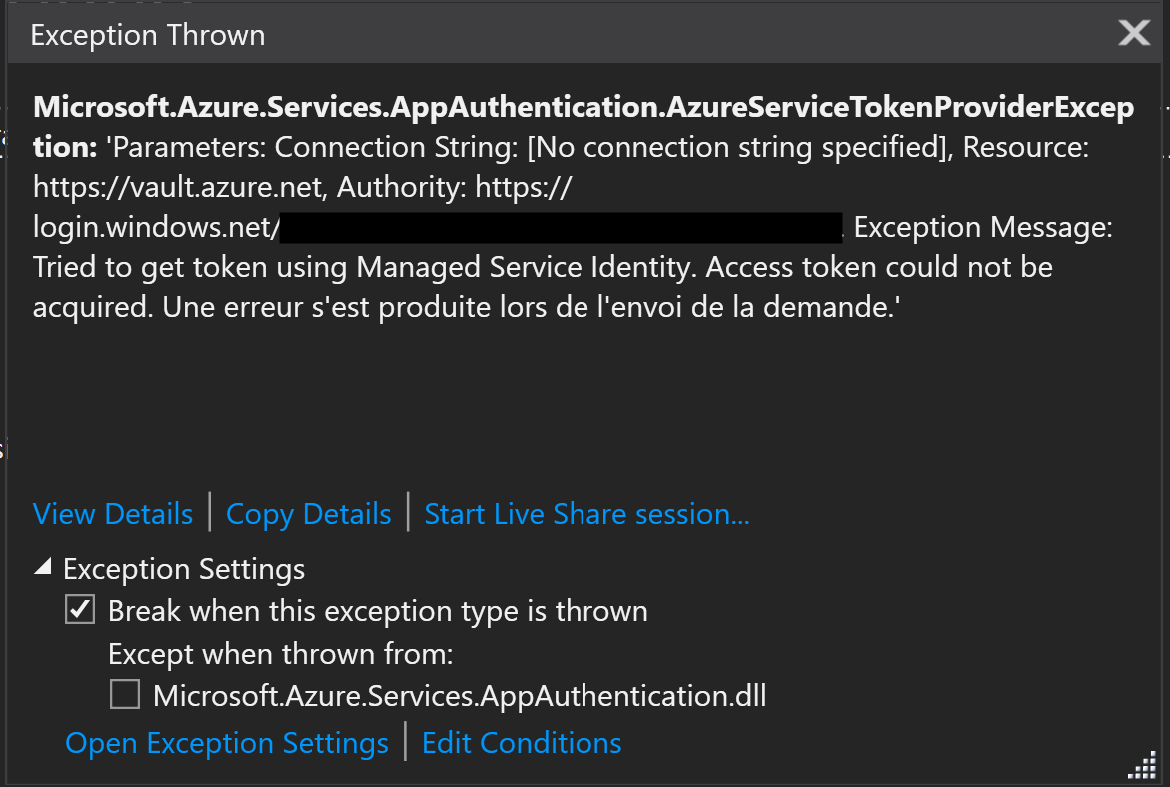Screen dimensions: 1170x787
Task: Copy Details of the exception
Action: pyautogui.click(x=308, y=513)
